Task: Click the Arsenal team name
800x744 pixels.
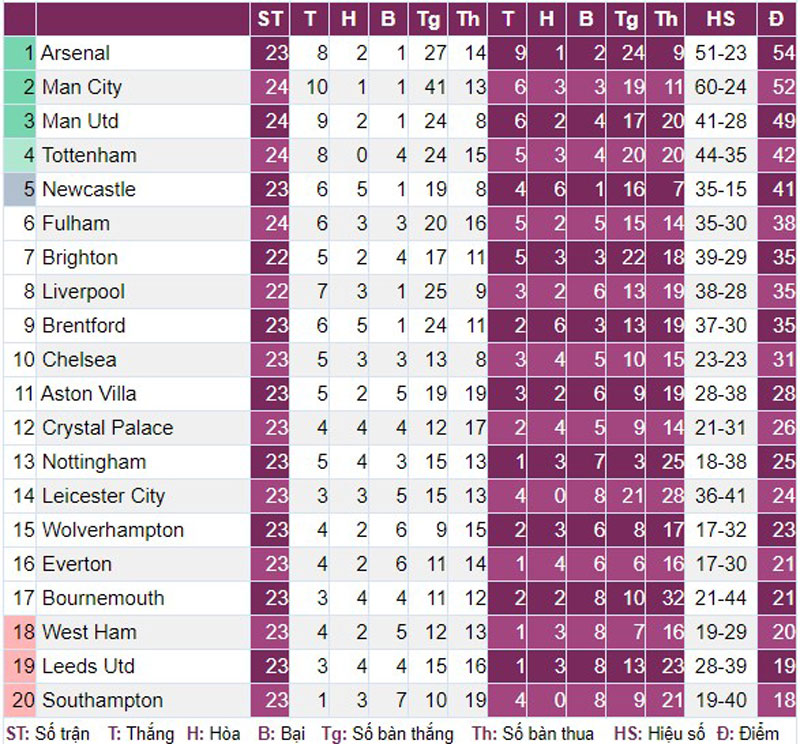Action: [76, 53]
